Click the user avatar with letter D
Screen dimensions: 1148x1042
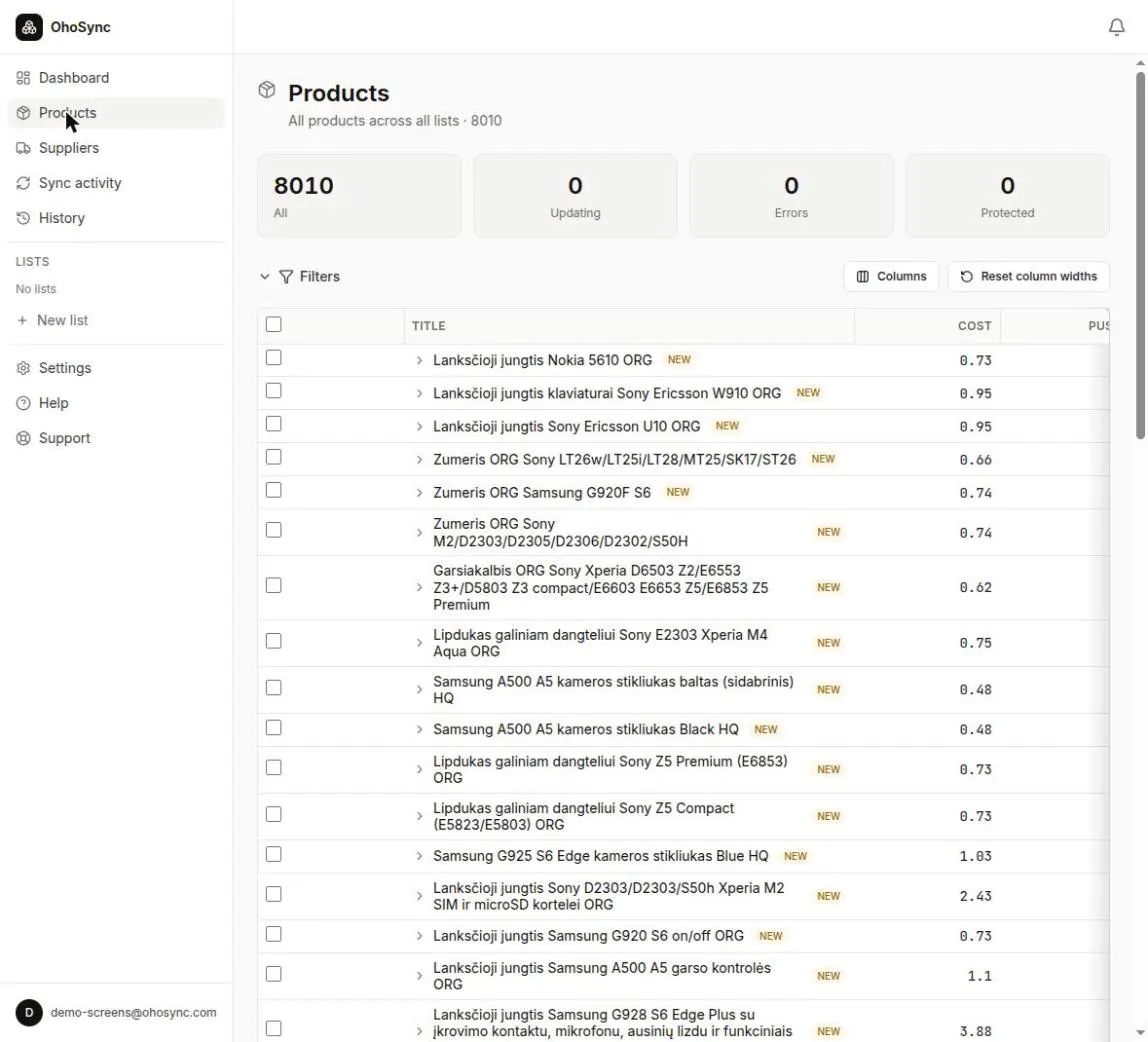click(x=29, y=1013)
